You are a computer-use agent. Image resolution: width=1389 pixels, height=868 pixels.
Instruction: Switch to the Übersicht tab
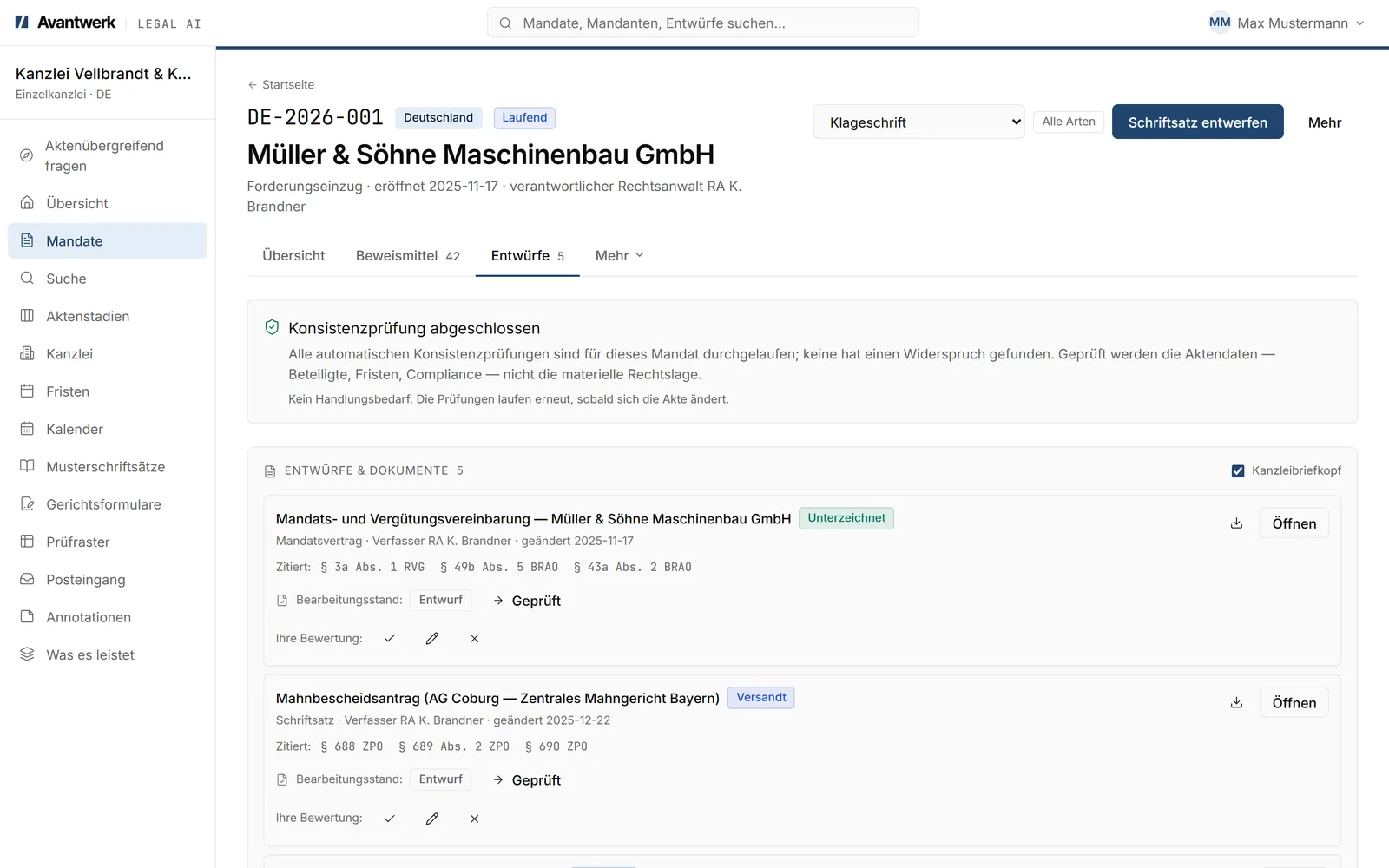pyautogui.click(x=293, y=255)
